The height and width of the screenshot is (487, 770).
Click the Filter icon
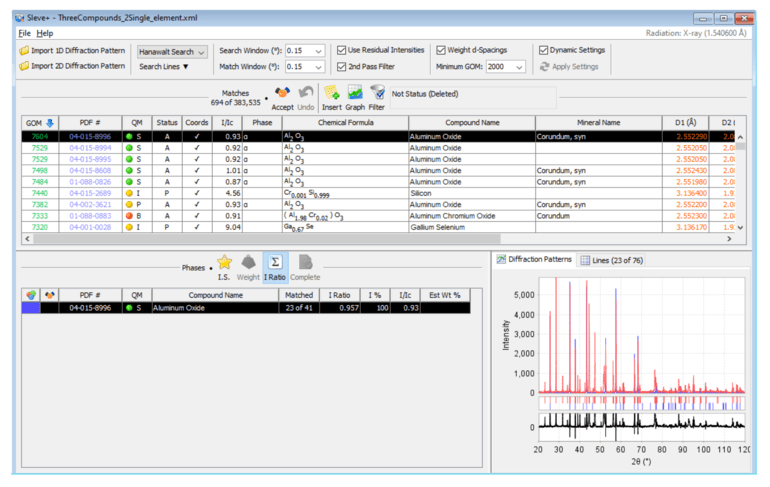click(377, 92)
